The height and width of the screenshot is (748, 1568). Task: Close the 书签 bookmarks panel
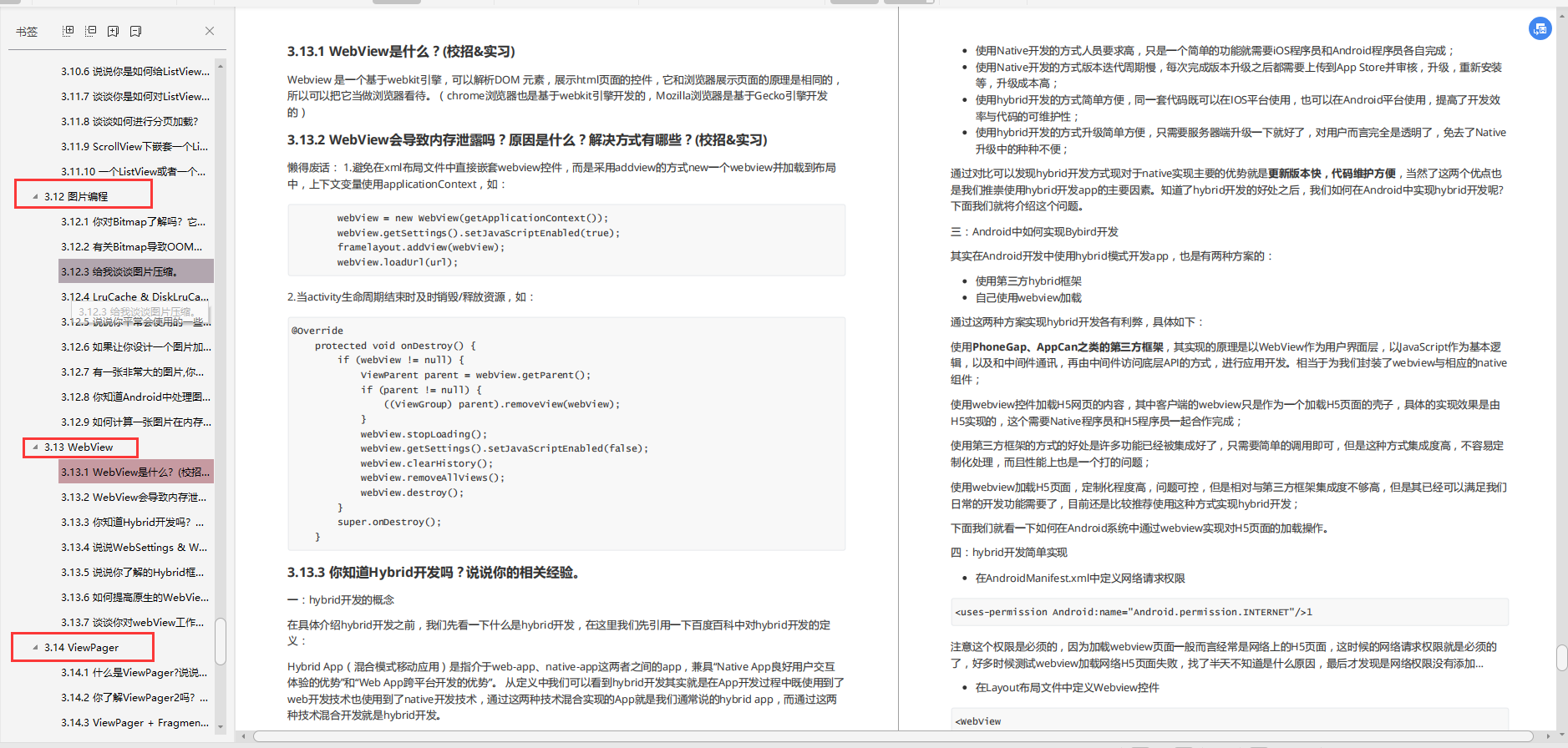tap(210, 31)
